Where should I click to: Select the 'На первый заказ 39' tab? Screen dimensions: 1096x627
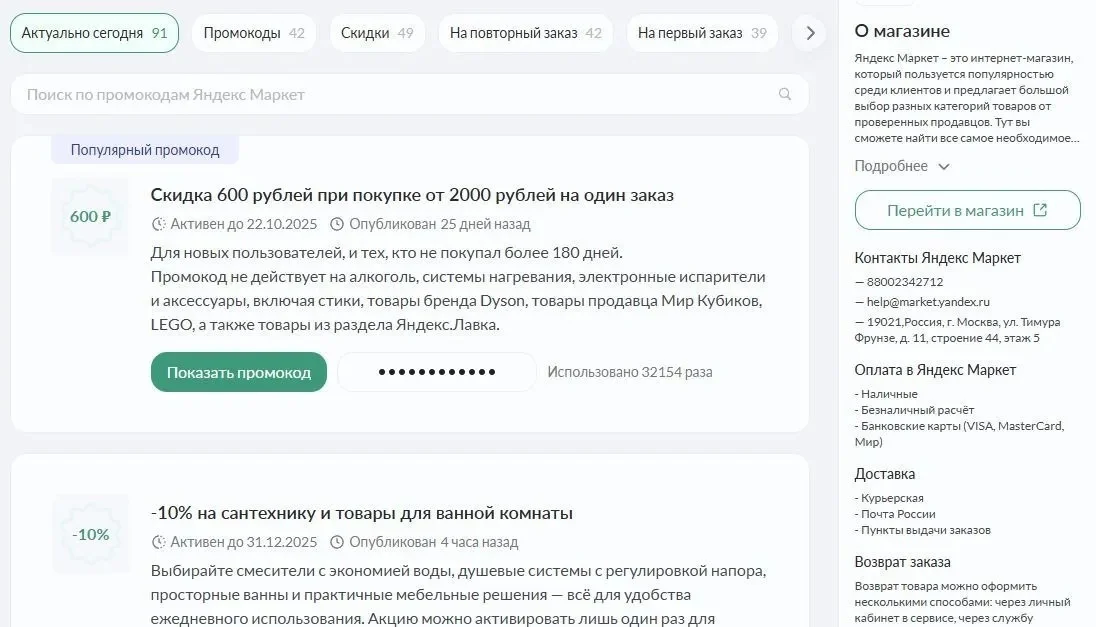[x=701, y=32]
